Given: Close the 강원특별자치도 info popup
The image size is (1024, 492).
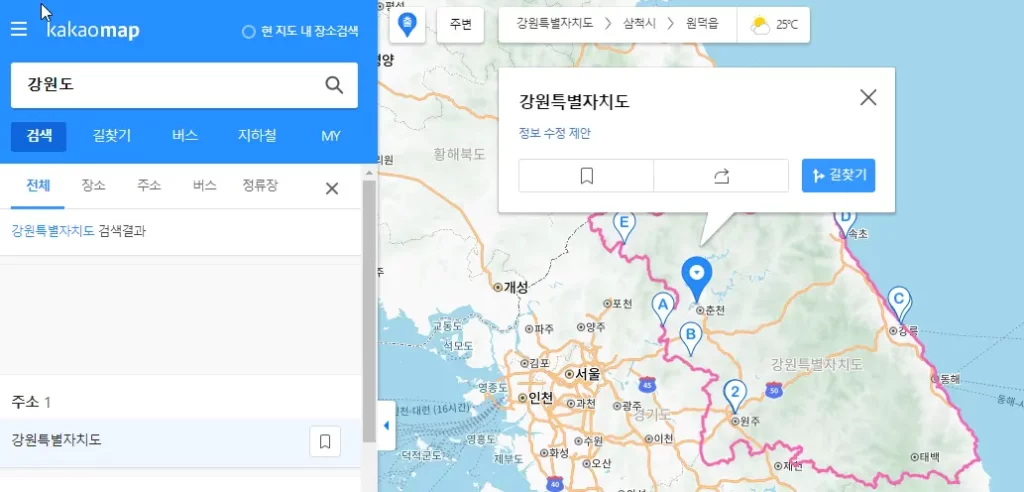Looking at the screenshot, I should [x=868, y=97].
